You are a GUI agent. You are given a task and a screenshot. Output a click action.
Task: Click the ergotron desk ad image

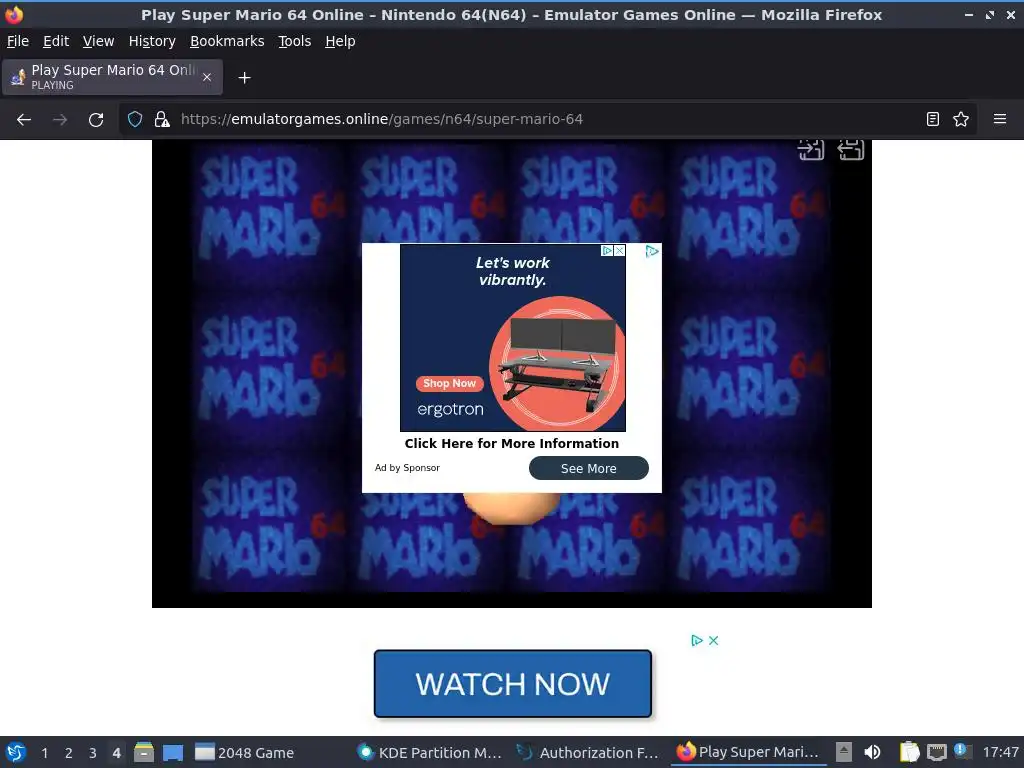(x=513, y=338)
